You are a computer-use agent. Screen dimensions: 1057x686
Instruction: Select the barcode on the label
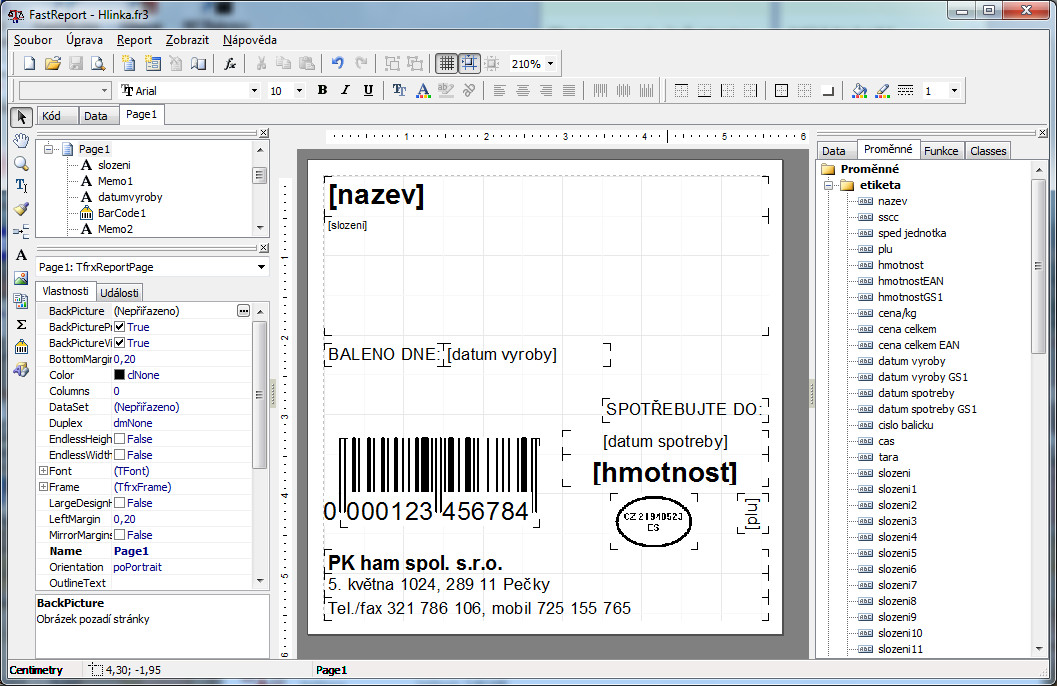coord(439,480)
